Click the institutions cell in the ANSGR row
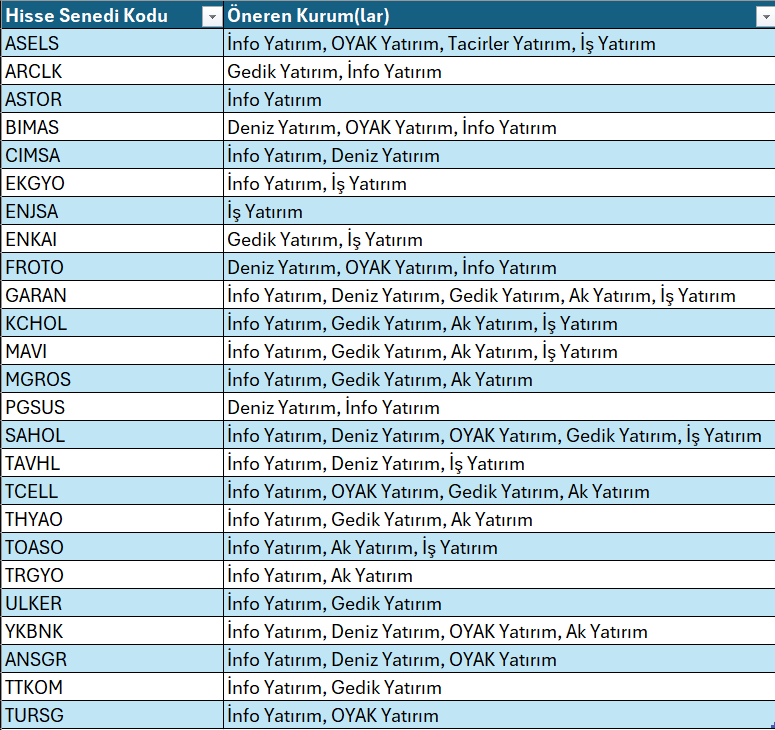This screenshot has width=775, height=730. click(x=499, y=659)
